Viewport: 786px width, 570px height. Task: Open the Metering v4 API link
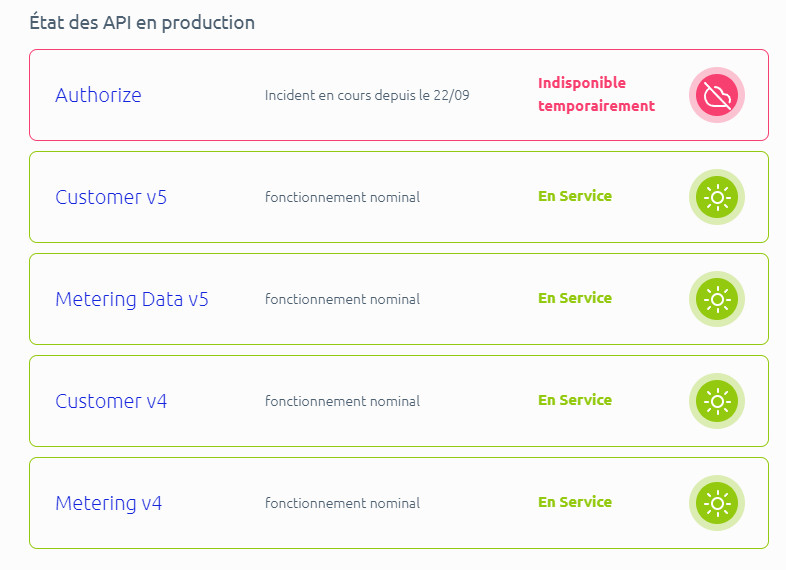pos(108,503)
